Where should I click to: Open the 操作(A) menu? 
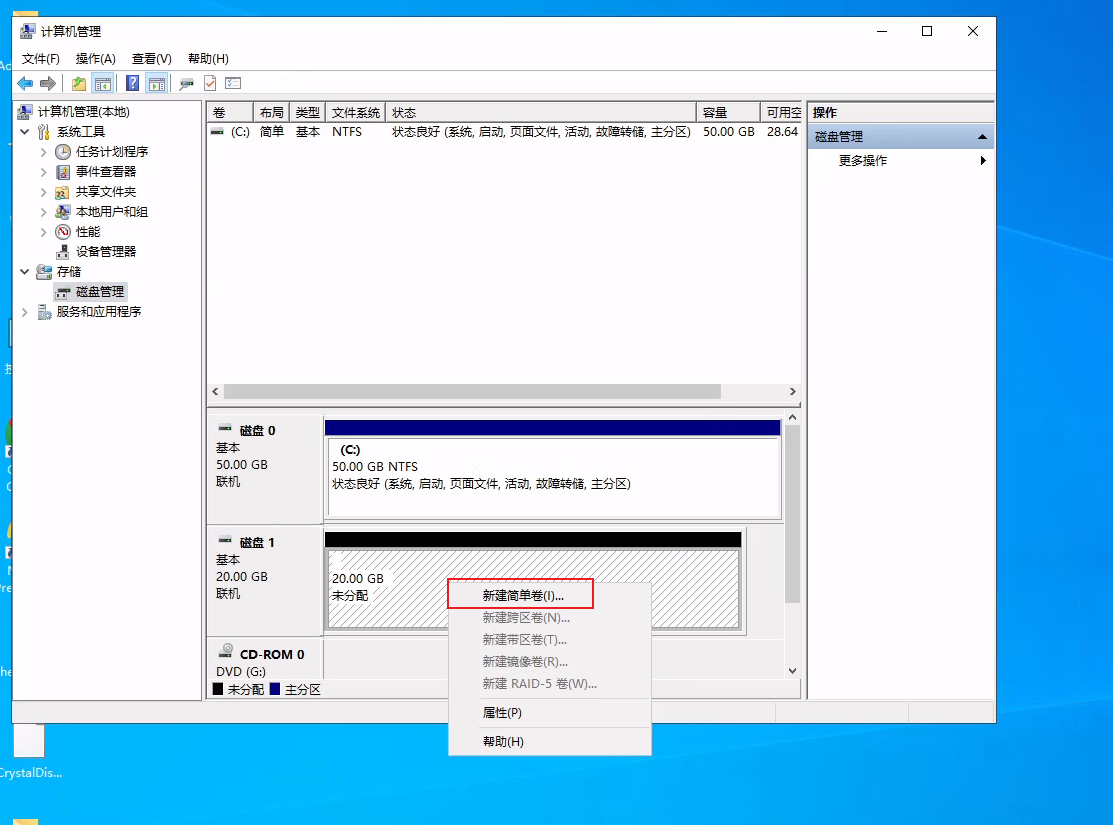click(96, 58)
